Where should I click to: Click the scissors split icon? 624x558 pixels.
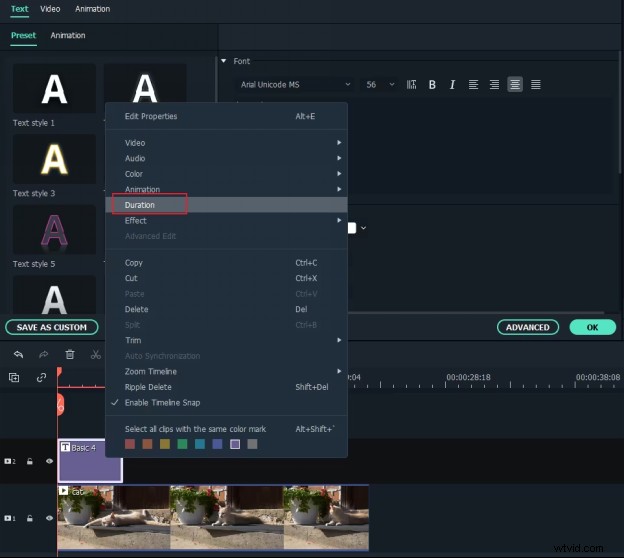coord(96,354)
